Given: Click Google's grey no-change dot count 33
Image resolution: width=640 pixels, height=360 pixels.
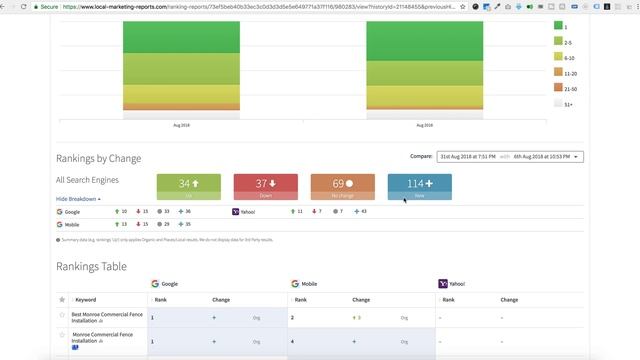Looking at the screenshot, I should point(163,211).
